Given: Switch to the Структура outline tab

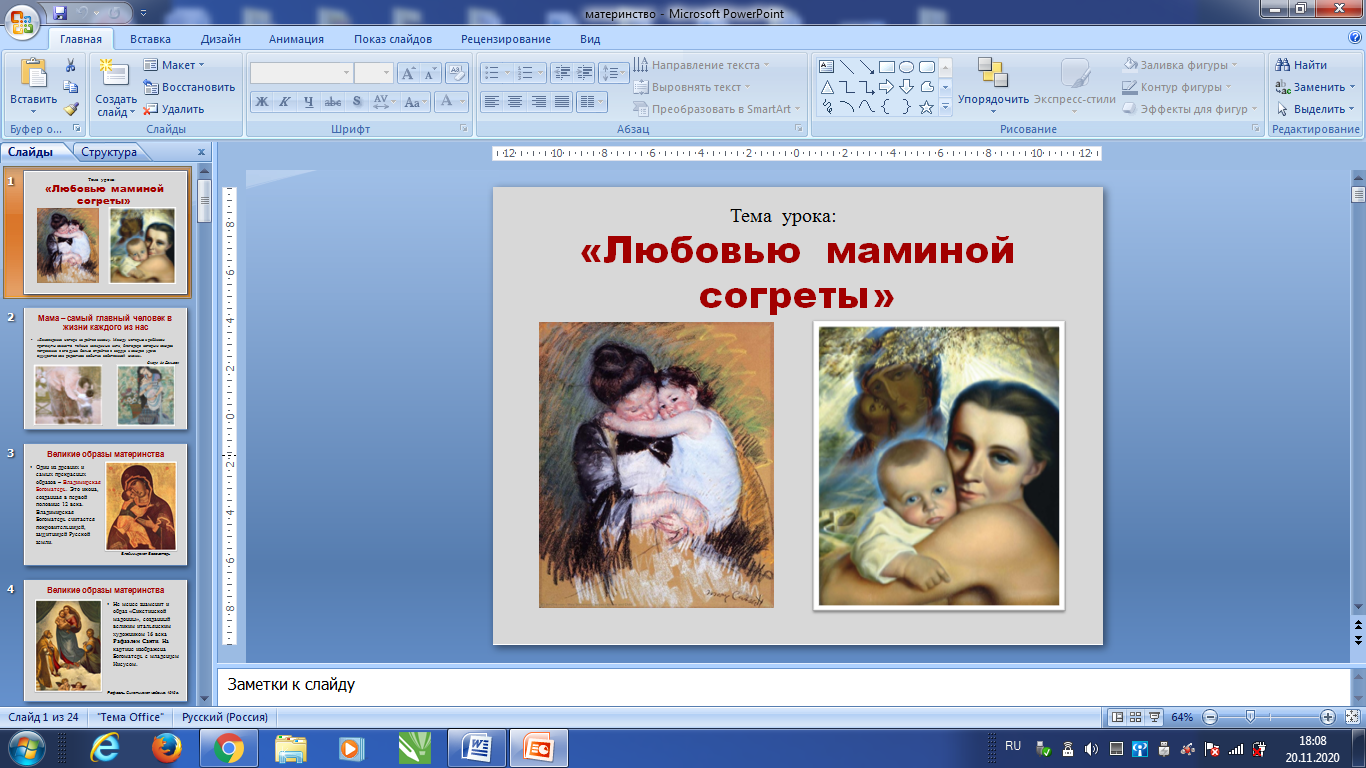Looking at the screenshot, I should tap(109, 152).
